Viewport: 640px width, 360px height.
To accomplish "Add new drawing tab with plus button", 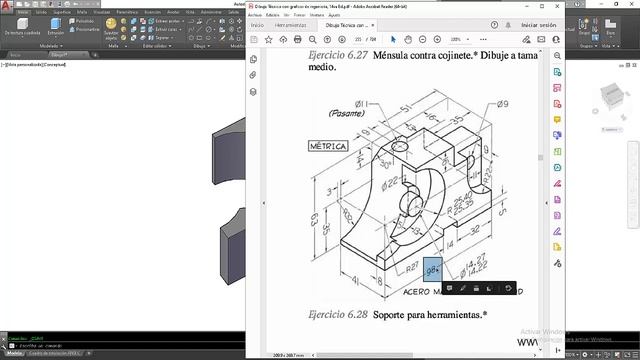I will [95, 55].
